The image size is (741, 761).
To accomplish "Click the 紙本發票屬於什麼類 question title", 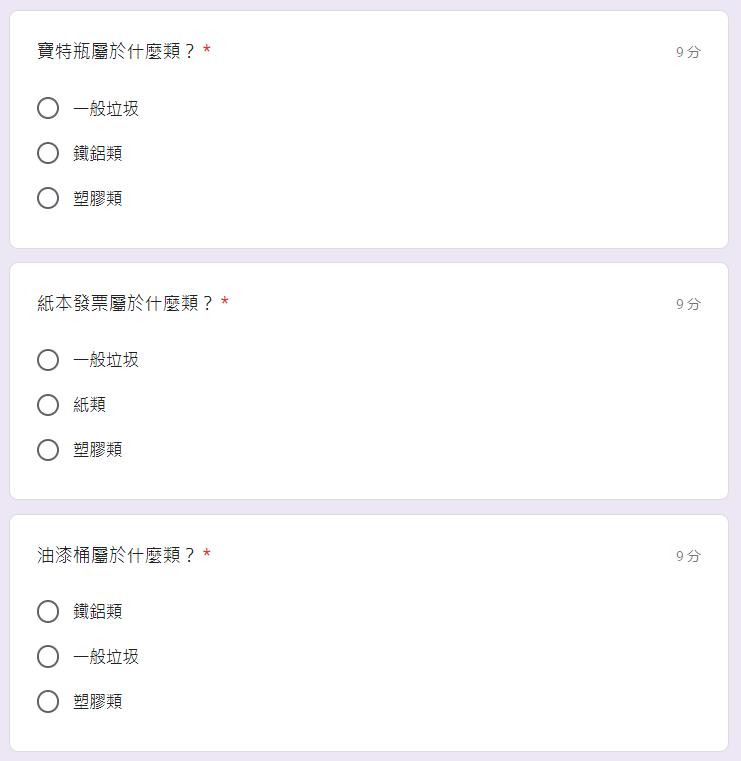I will pos(124,303).
